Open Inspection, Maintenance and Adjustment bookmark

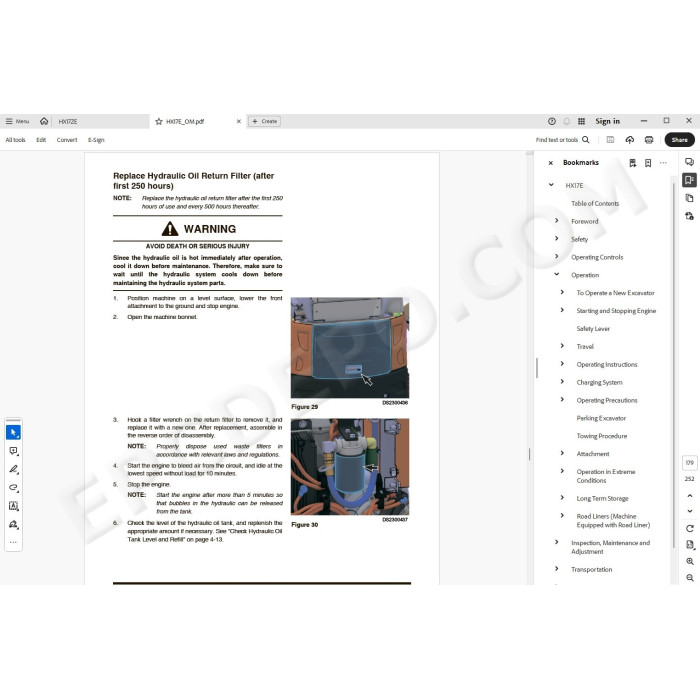[610, 547]
